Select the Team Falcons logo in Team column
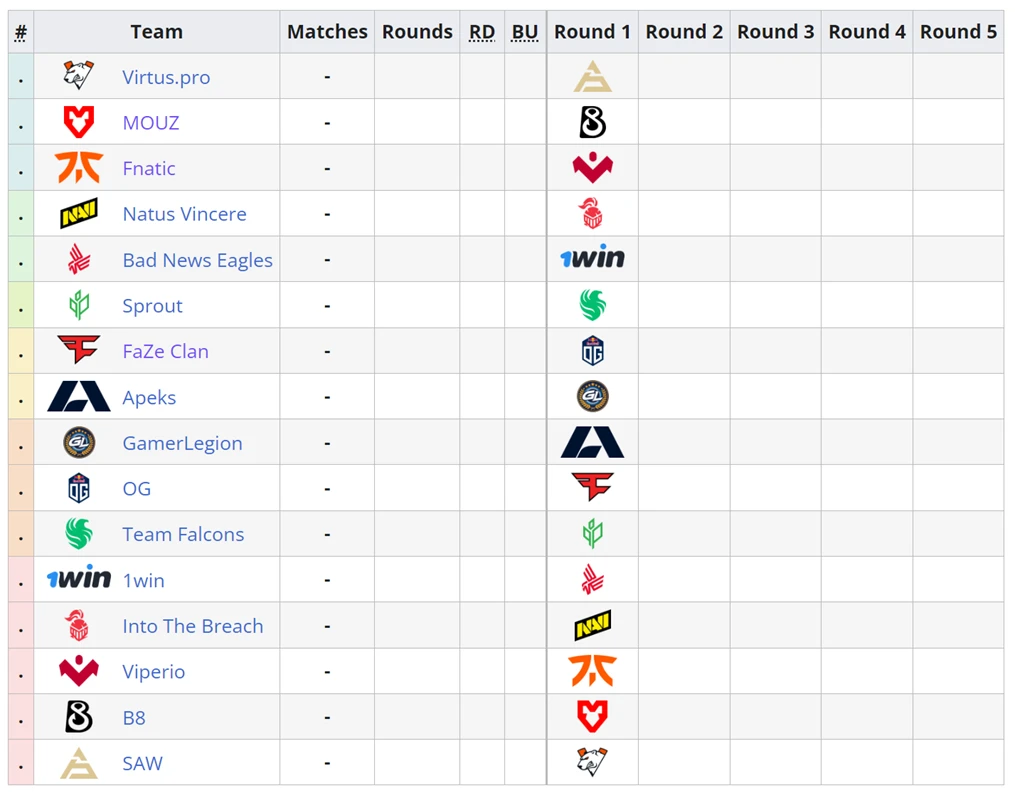Screen dimensions: 1015x798 (78, 534)
